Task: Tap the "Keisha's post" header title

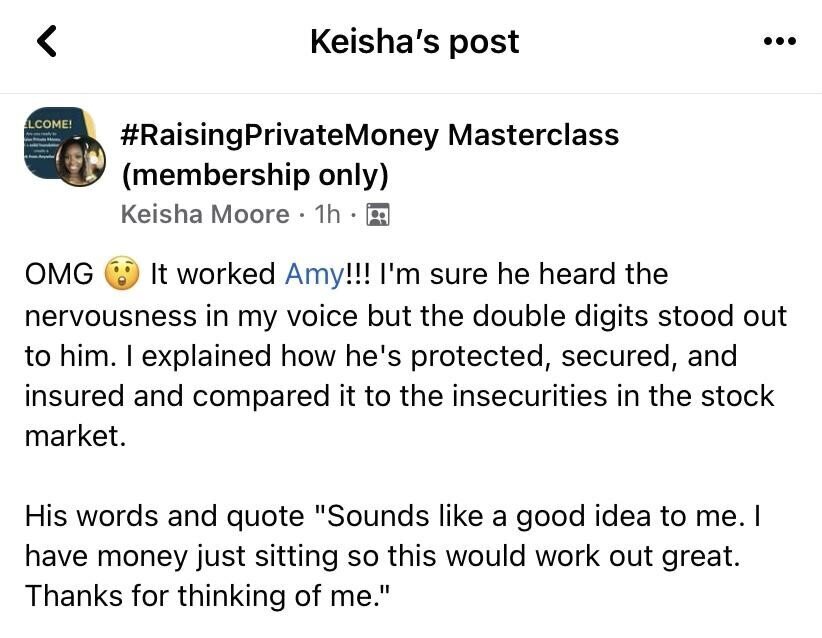Action: [x=414, y=42]
